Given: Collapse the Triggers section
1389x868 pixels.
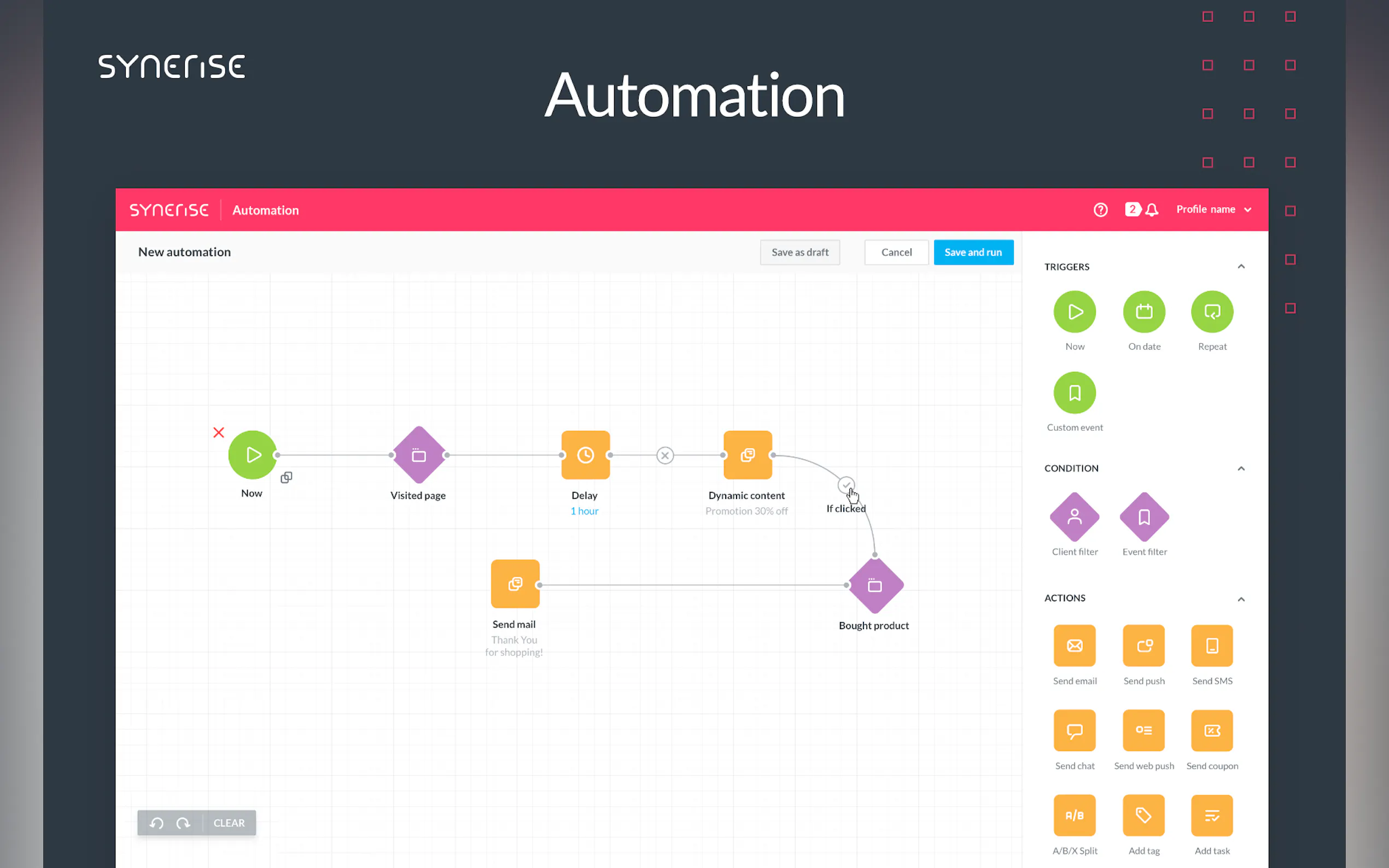Looking at the screenshot, I should click(x=1241, y=266).
